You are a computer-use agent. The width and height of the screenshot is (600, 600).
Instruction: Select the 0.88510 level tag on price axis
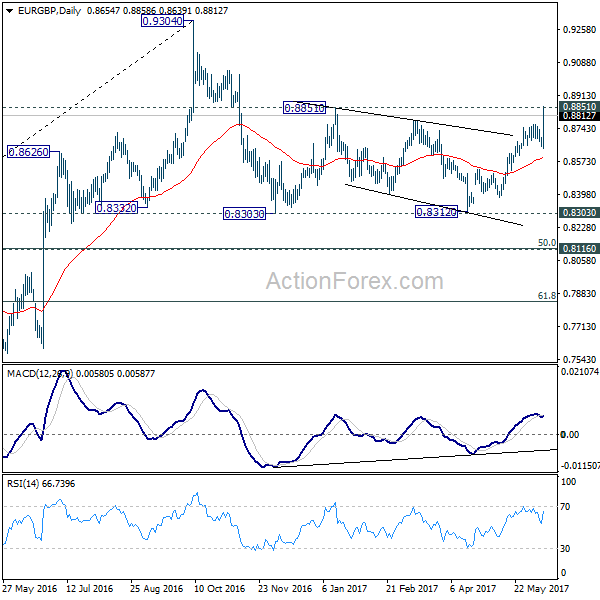[579, 106]
